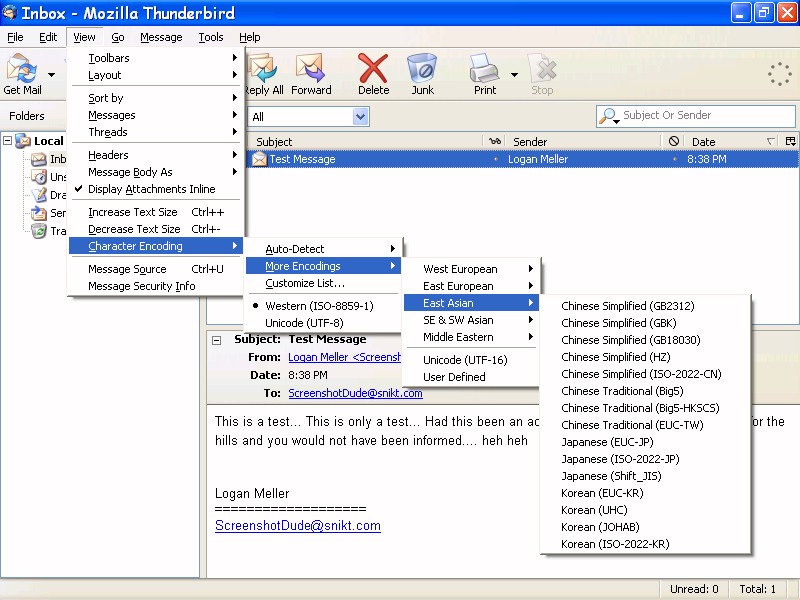
Task: Select Korean (EUC-KR) encoding
Action: point(645,493)
